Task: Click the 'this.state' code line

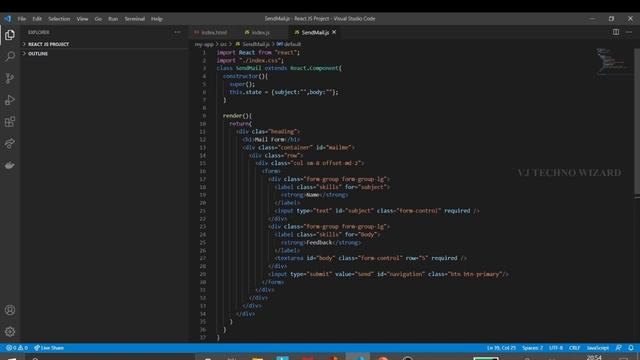Action: [284, 92]
